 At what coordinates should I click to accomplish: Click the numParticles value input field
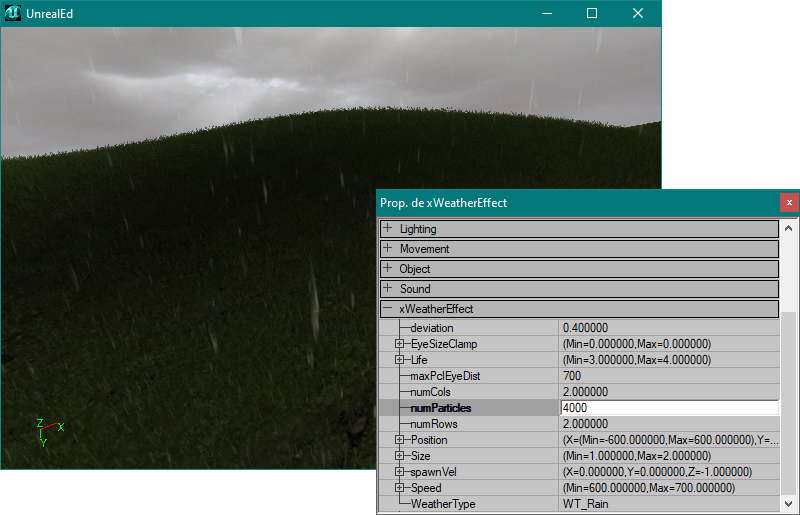(x=668, y=408)
